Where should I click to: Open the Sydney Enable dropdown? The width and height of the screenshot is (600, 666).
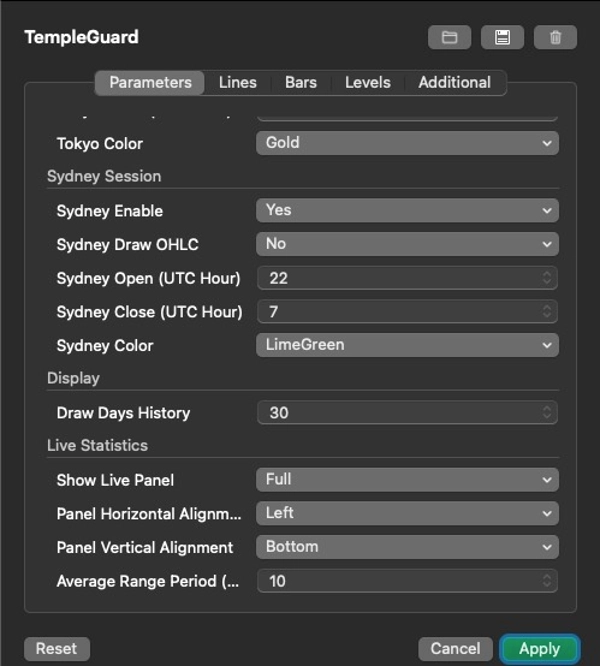click(407, 210)
